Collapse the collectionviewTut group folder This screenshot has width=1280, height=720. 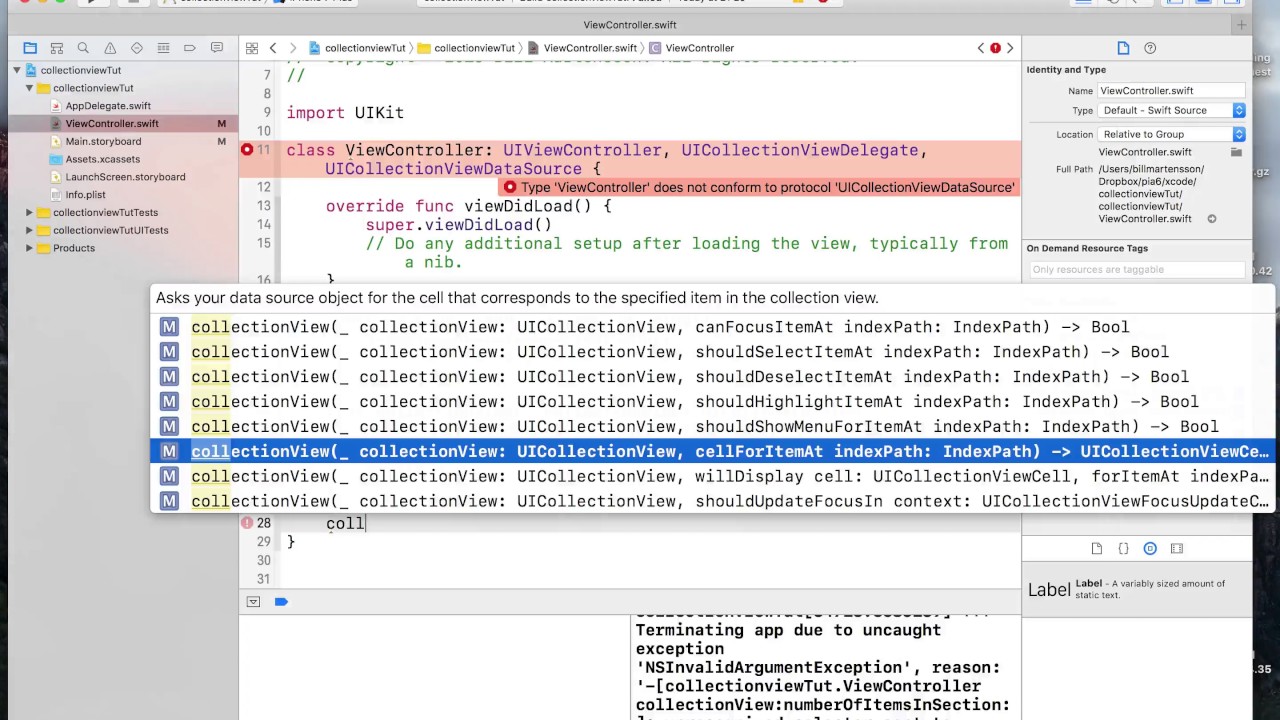point(30,88)
